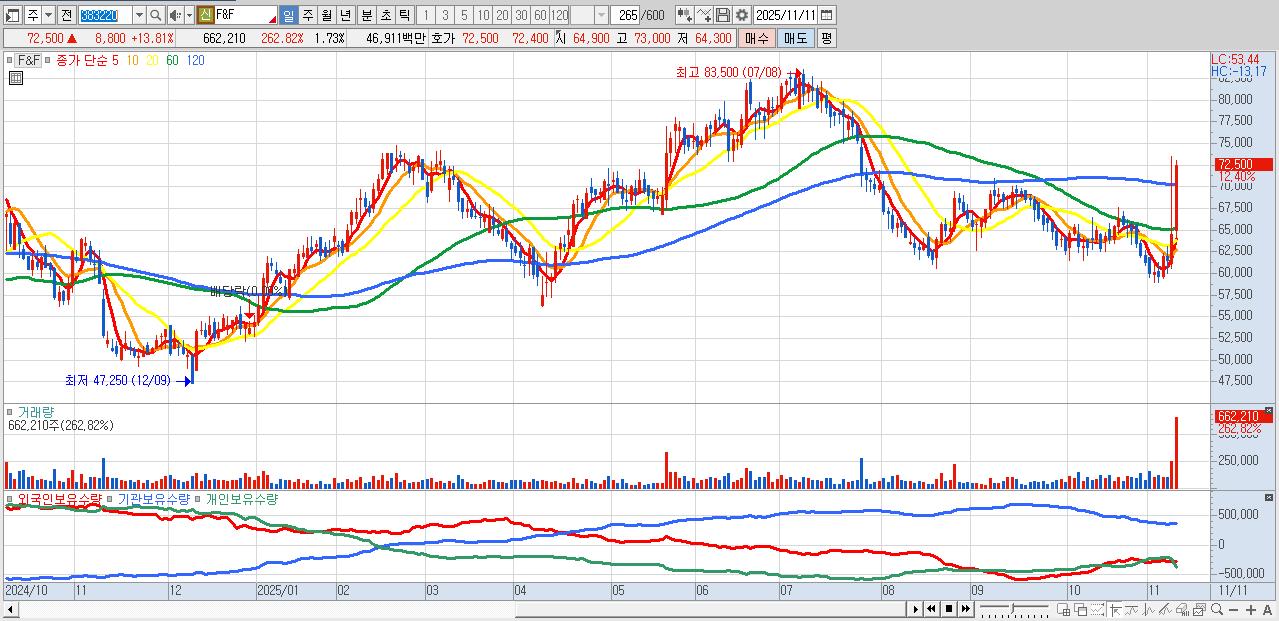
Task: Select the 초 (second) period button
Action: click(x=385, y=15)
